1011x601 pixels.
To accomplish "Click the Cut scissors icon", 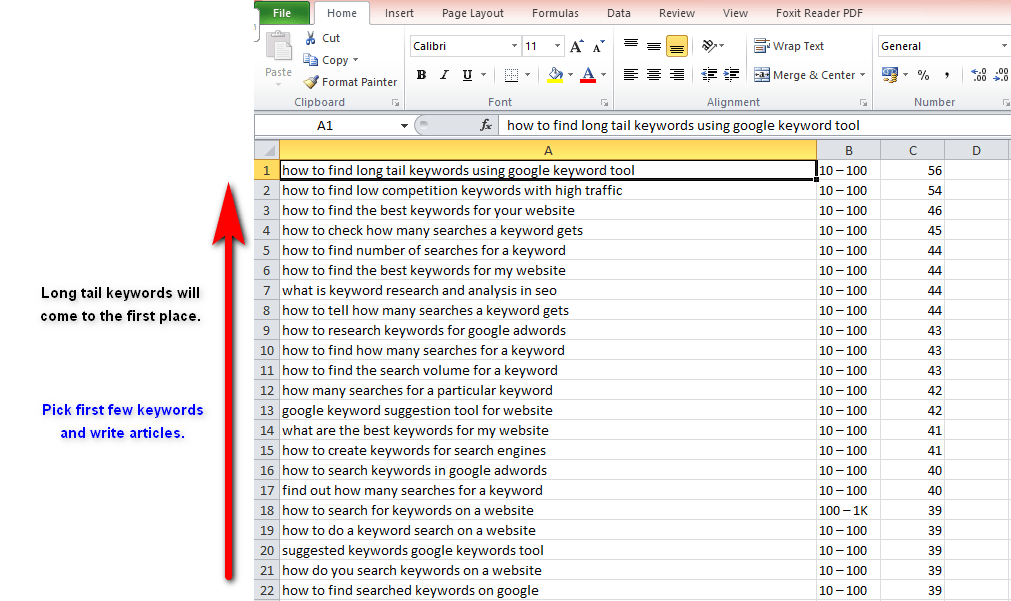I will [x=311, y=38].
